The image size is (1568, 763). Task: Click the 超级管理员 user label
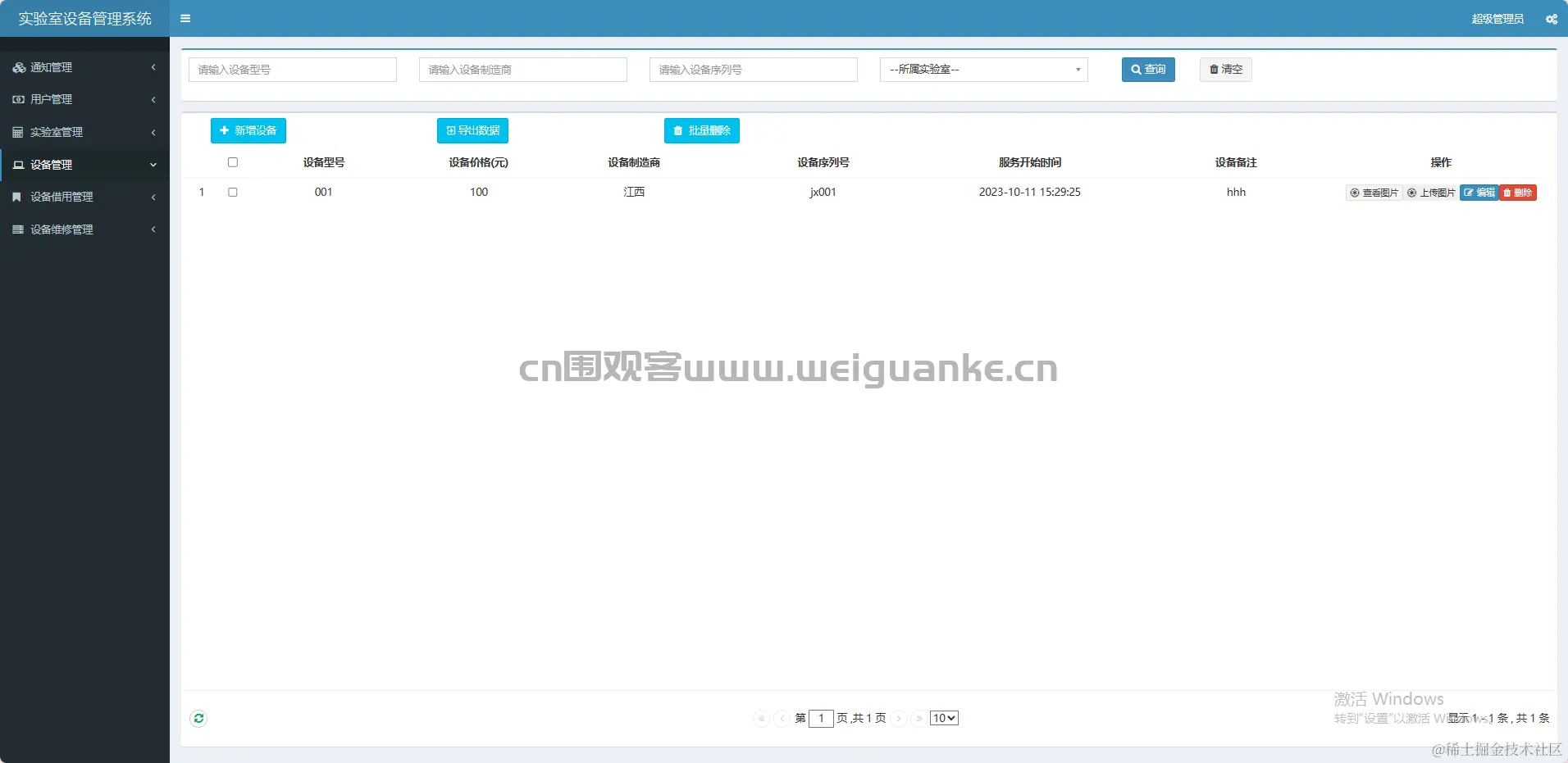coord(1497,19)
